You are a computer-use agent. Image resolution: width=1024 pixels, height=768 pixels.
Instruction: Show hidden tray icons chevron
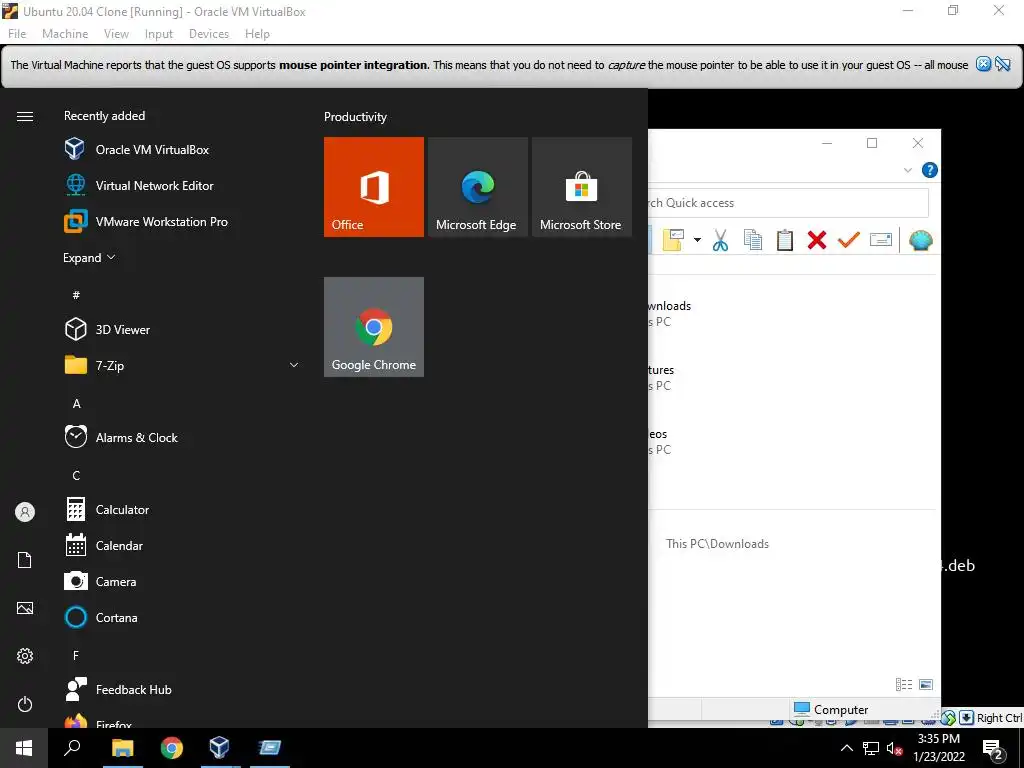tap(846, 748)
